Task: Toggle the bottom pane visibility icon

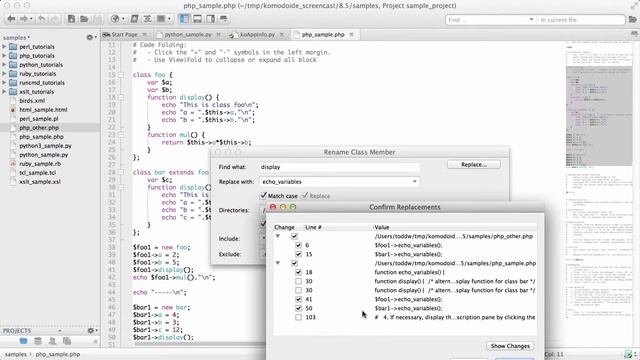Action: point(198,19)
